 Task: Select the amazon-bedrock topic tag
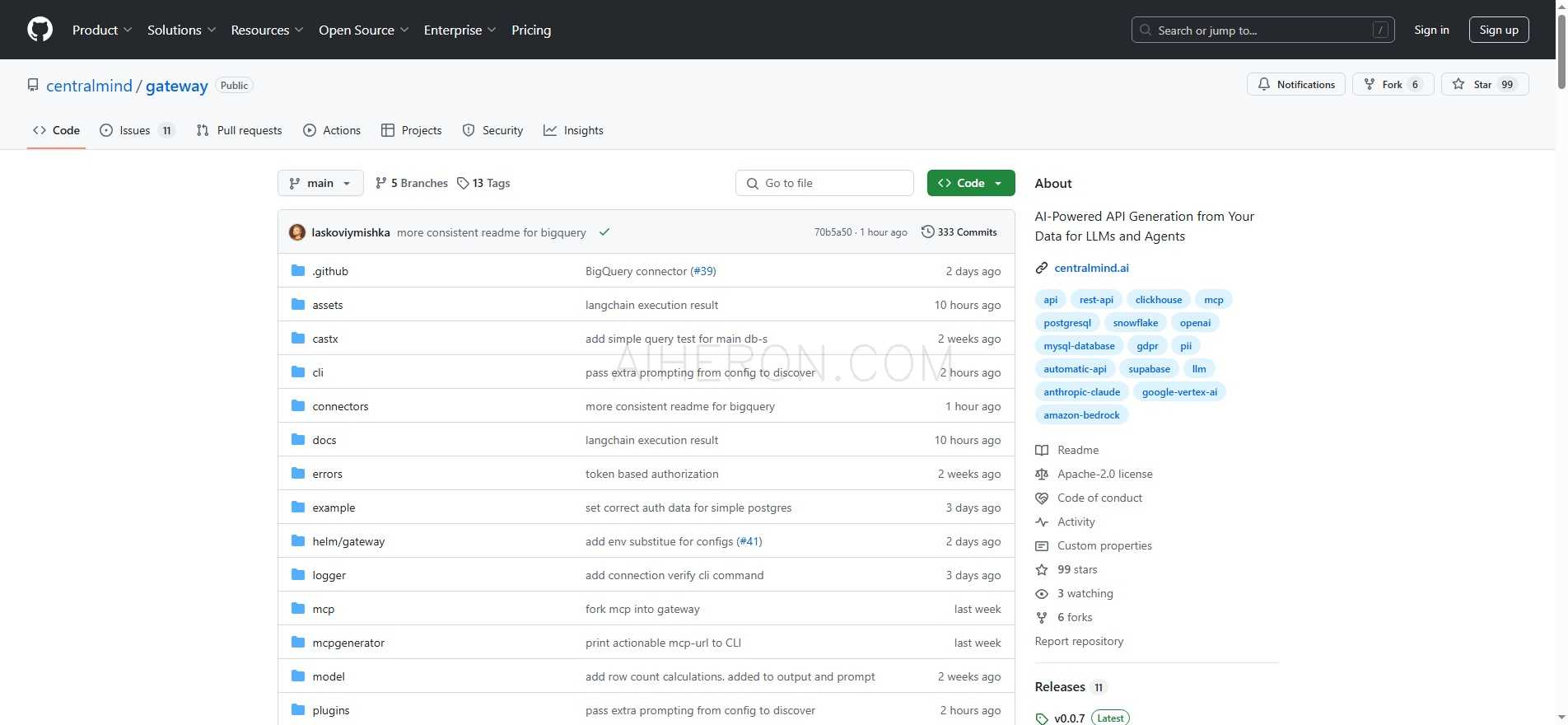click(1081, 415)
